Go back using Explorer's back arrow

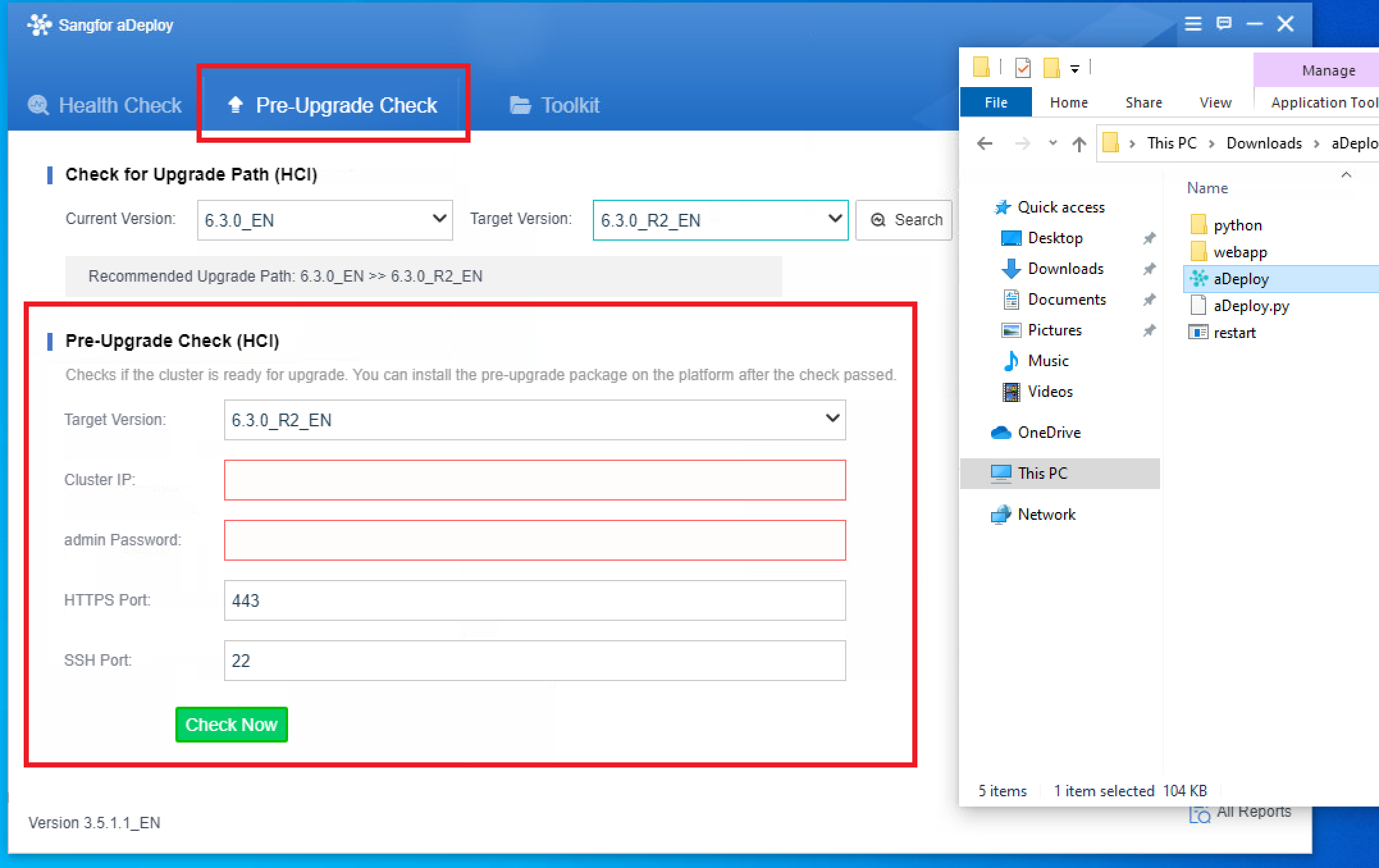(985, 143)
